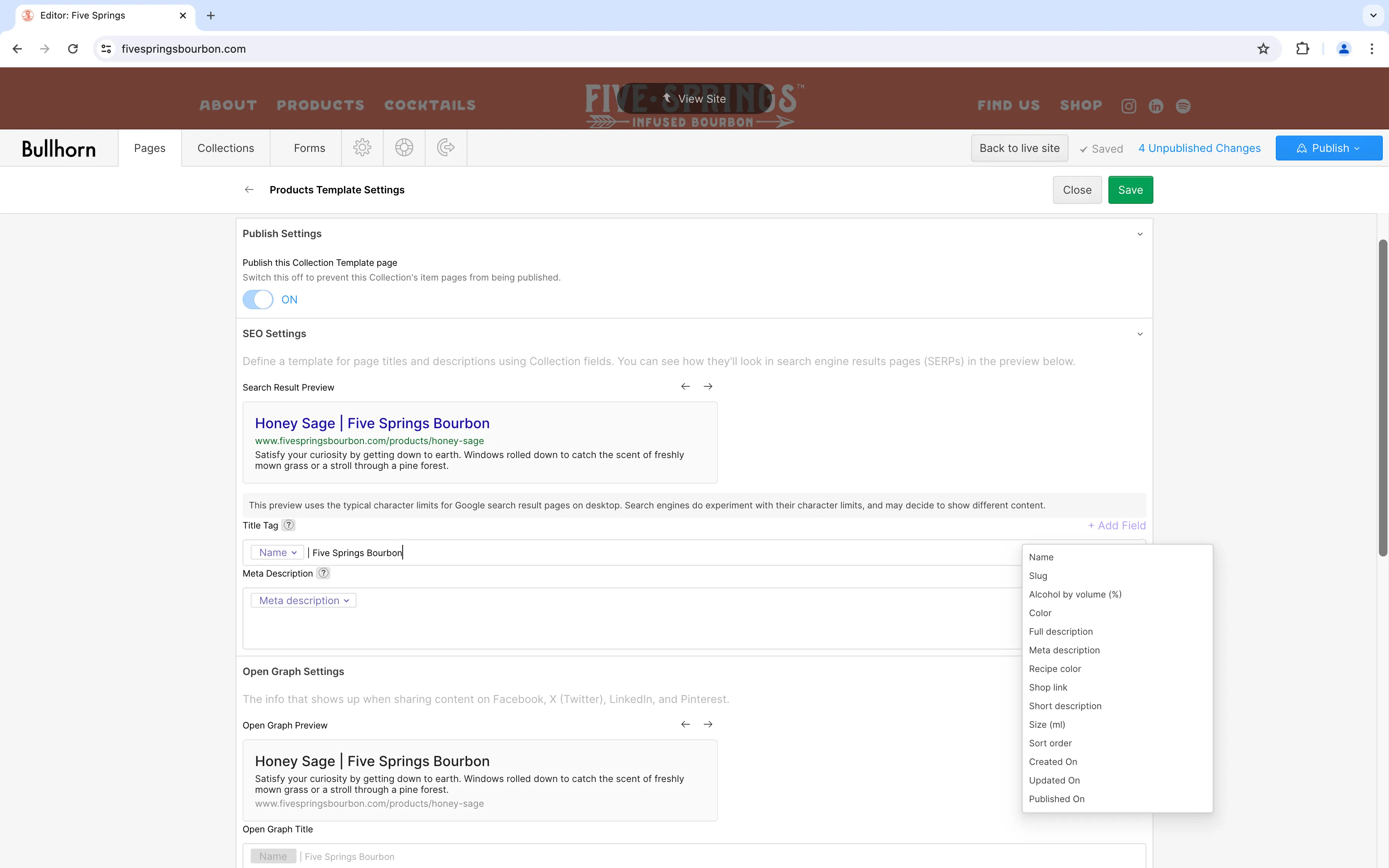Screen dimensions: 1389x868
Task: Open the Title Tag question mark help icon
Action: coord(288,525)
